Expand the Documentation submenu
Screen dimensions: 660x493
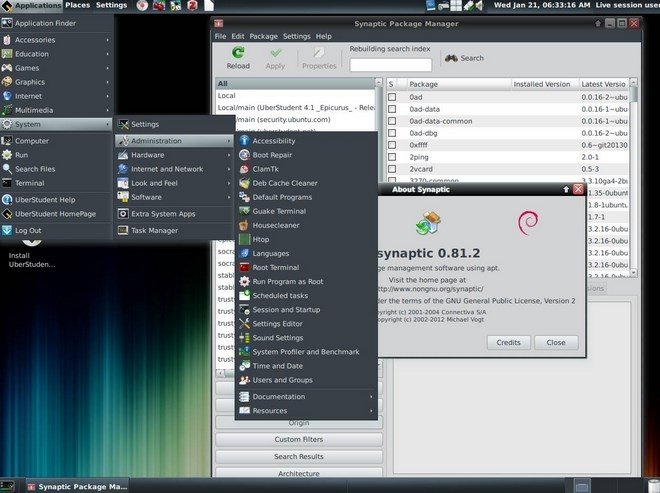click(x=306, y=397)
